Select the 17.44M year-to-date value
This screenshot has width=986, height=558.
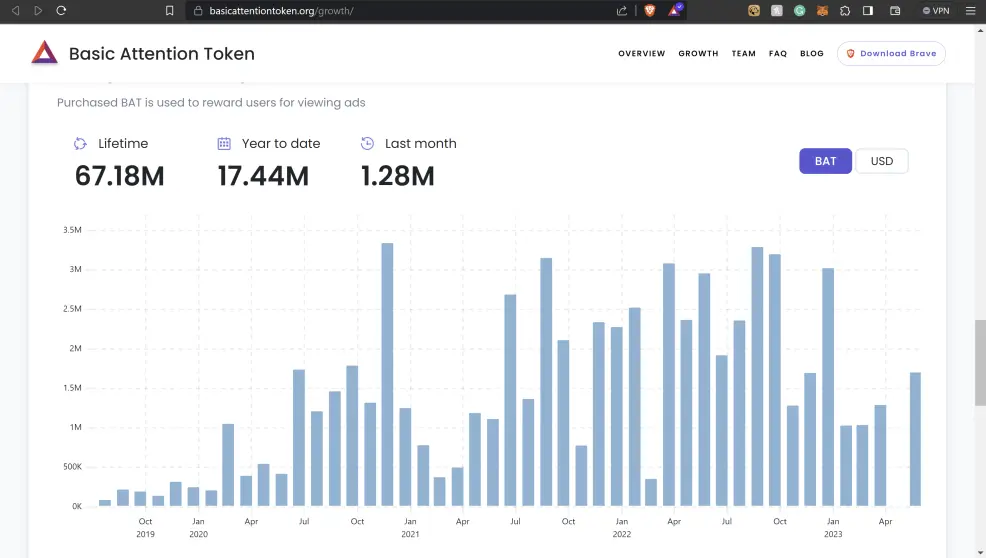coord(263,176)
